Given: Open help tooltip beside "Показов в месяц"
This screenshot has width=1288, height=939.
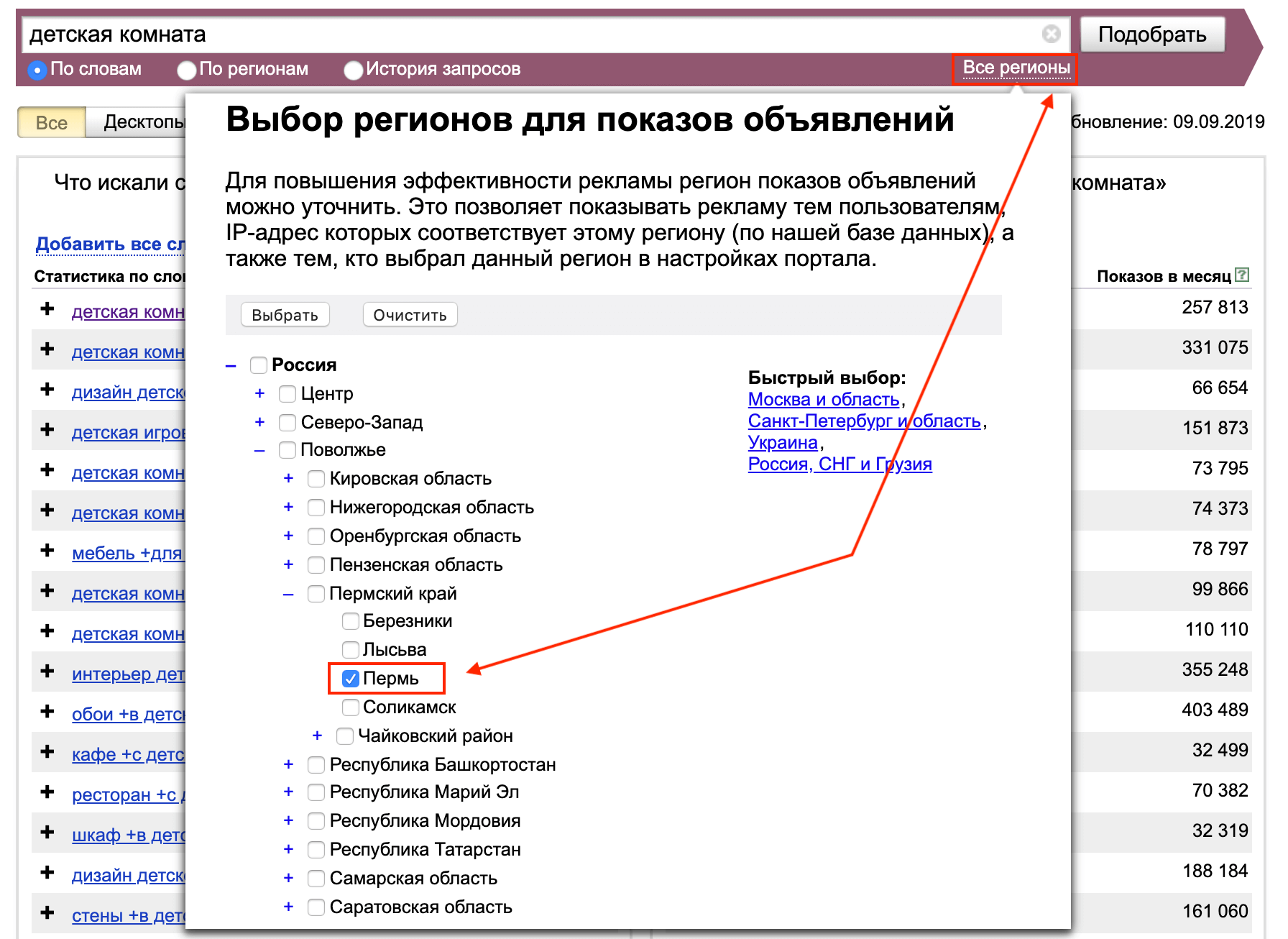Looking at the screenshot, I should (x=1243, y=274).
